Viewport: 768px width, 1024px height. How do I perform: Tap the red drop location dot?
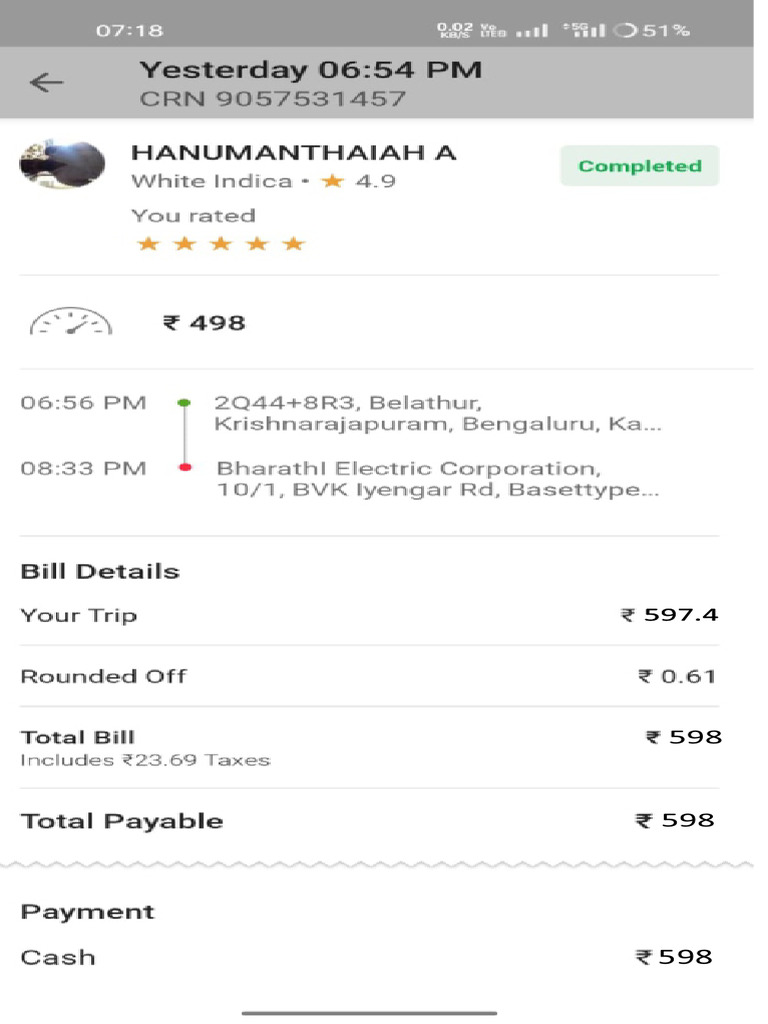184,467
